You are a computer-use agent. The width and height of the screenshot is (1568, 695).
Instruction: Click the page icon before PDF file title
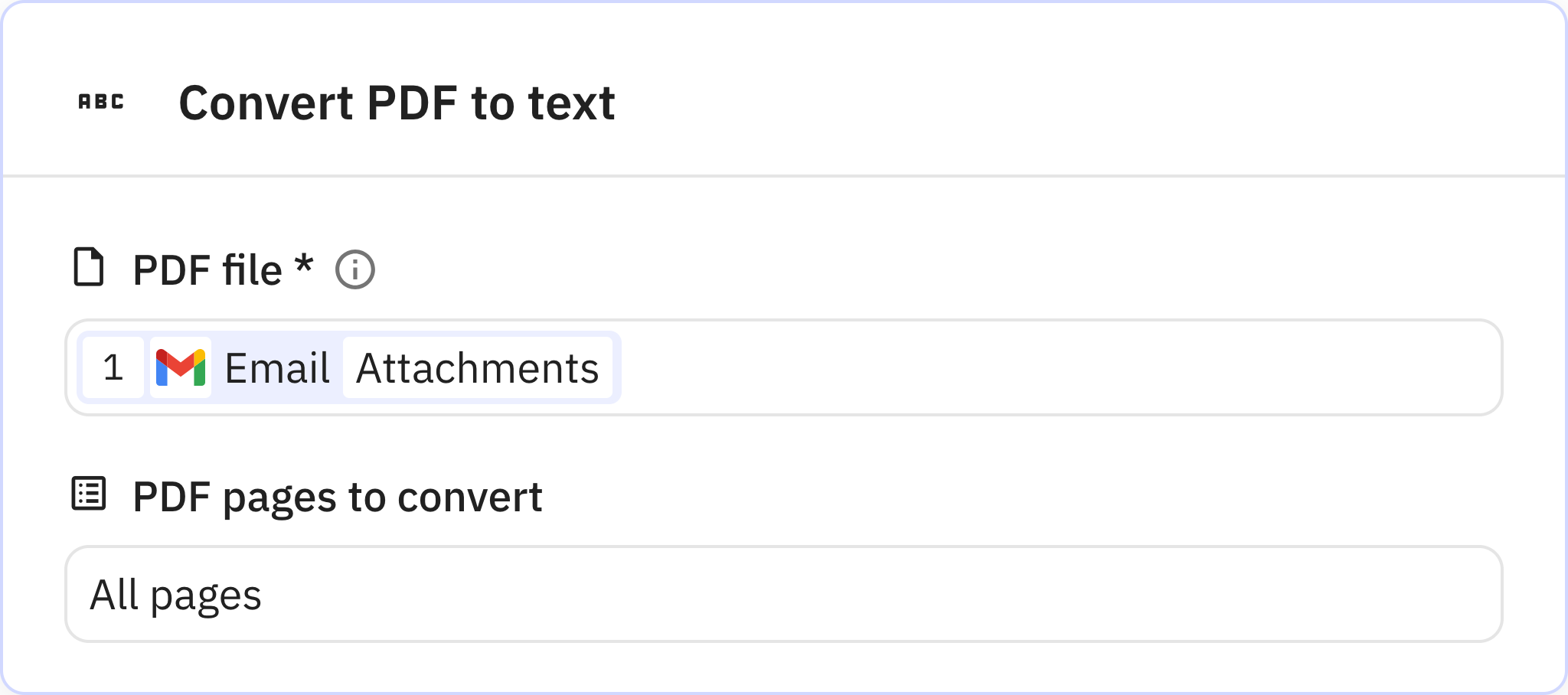(87, 268)
